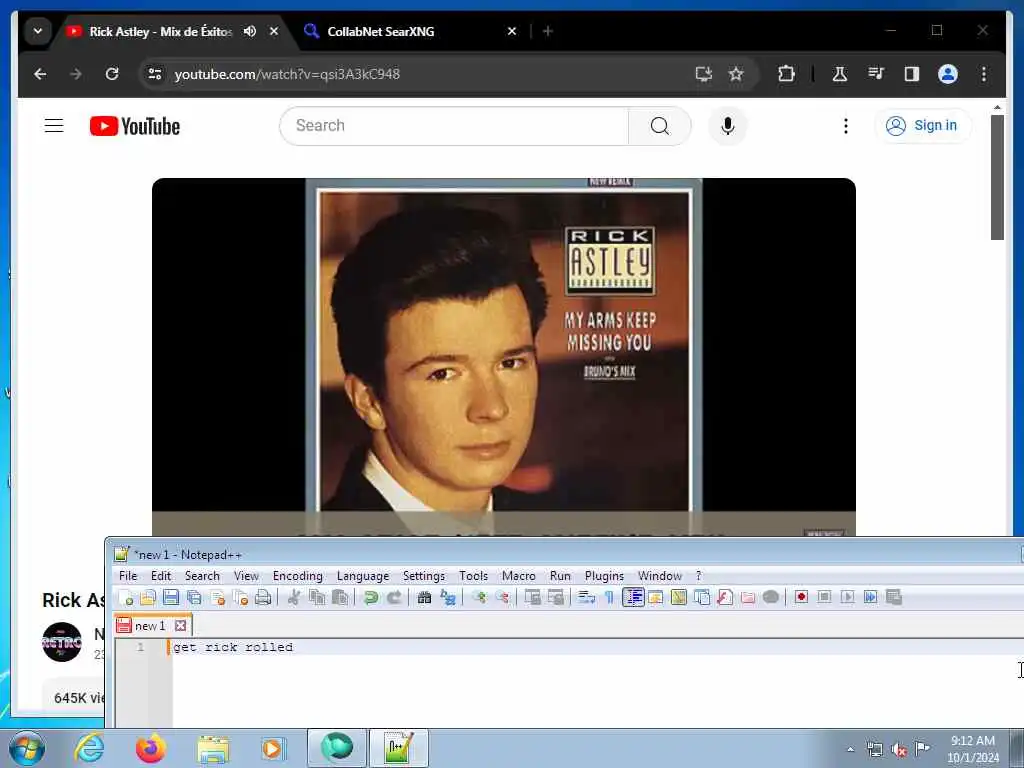The height and width of the screenshot is (768, 1024).
Task: Close the Rick Astley browser tab
Action: click(x=274, y=31)
